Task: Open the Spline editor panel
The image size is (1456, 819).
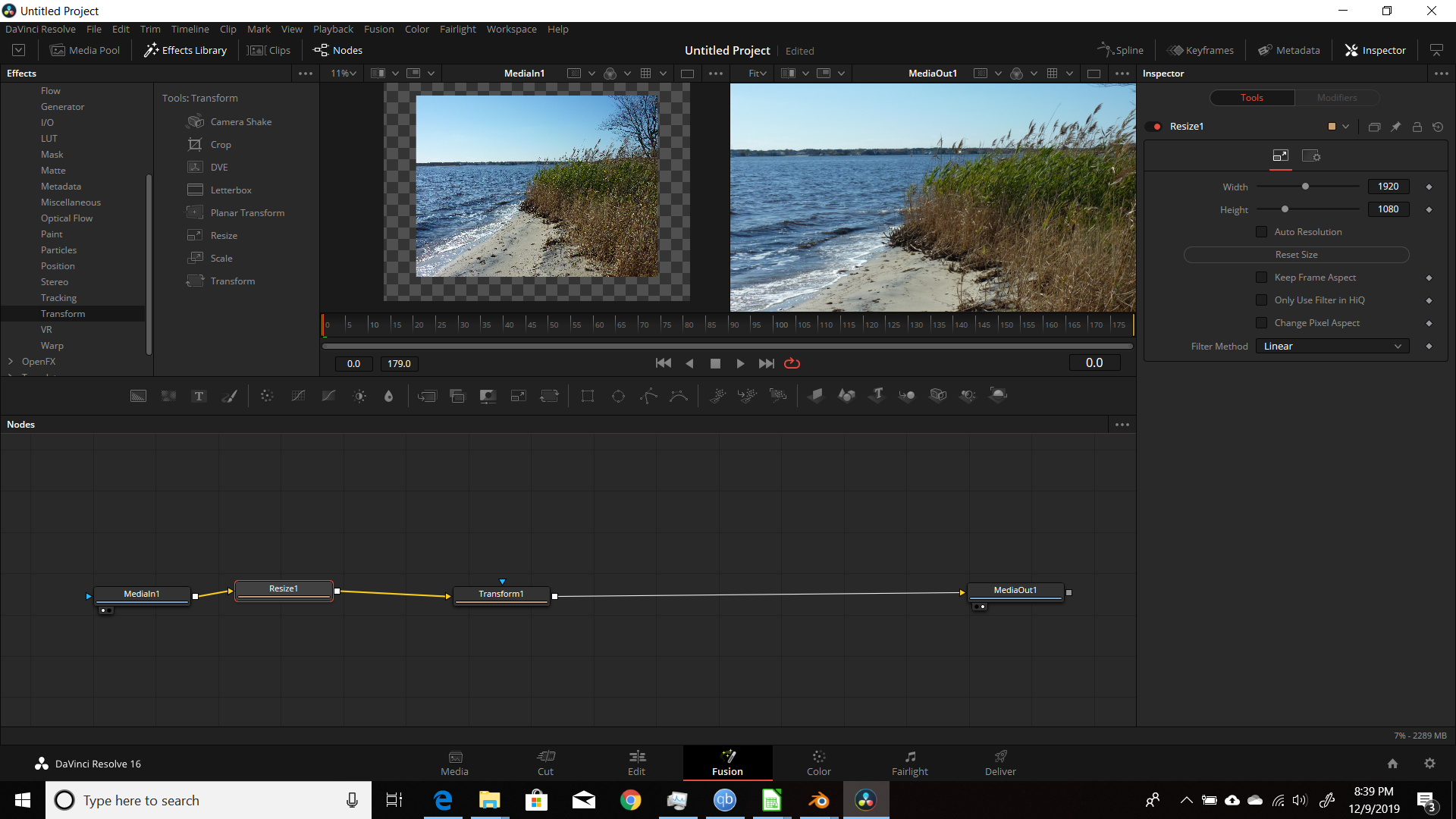Action: pos(1121,50)
